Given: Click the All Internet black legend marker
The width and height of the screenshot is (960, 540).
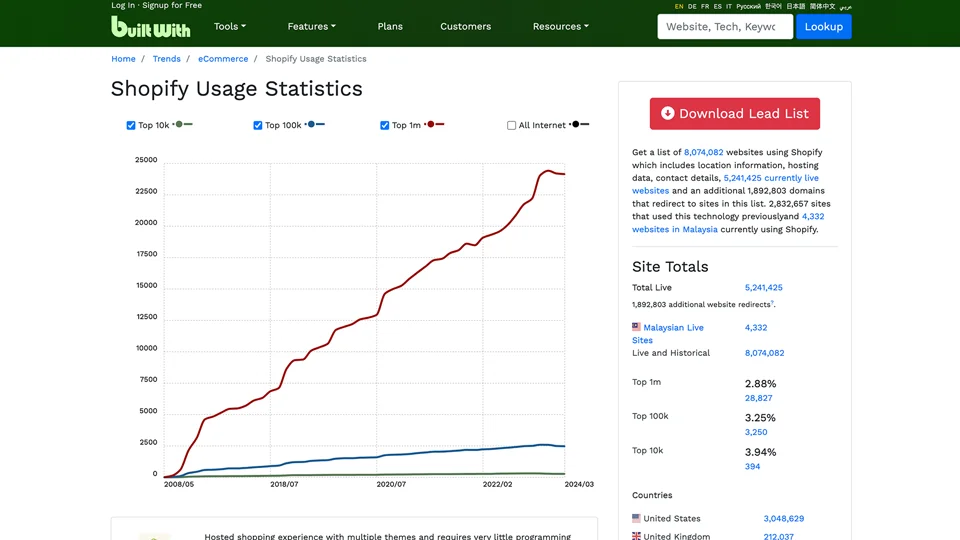Looking at the screenshot, I should coord(579,124).
